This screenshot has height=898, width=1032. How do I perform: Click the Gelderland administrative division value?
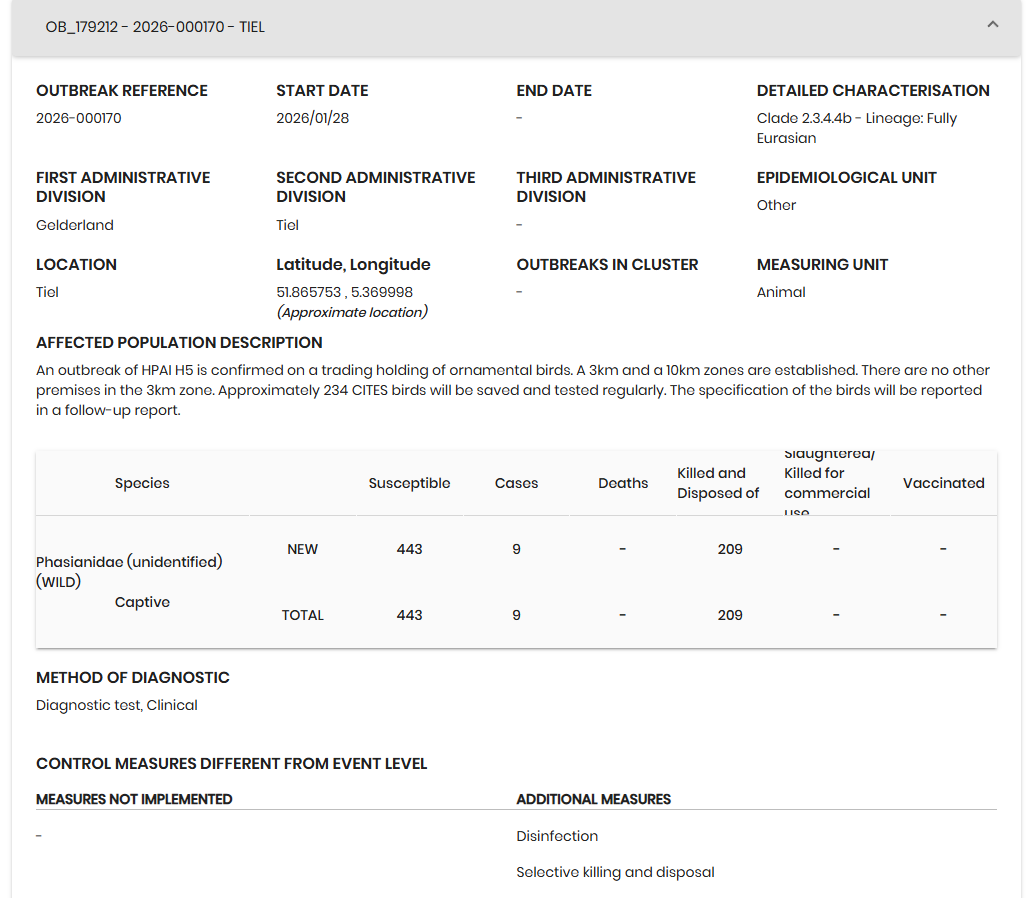[75, 225]
